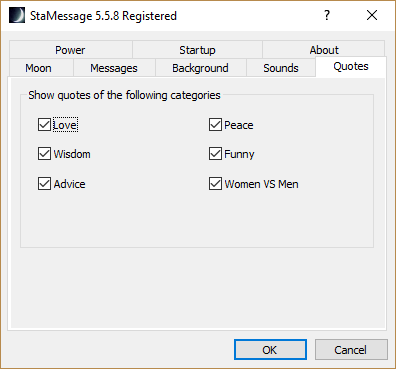
Task: Open the Startup tab
Action: coord(197,50)
